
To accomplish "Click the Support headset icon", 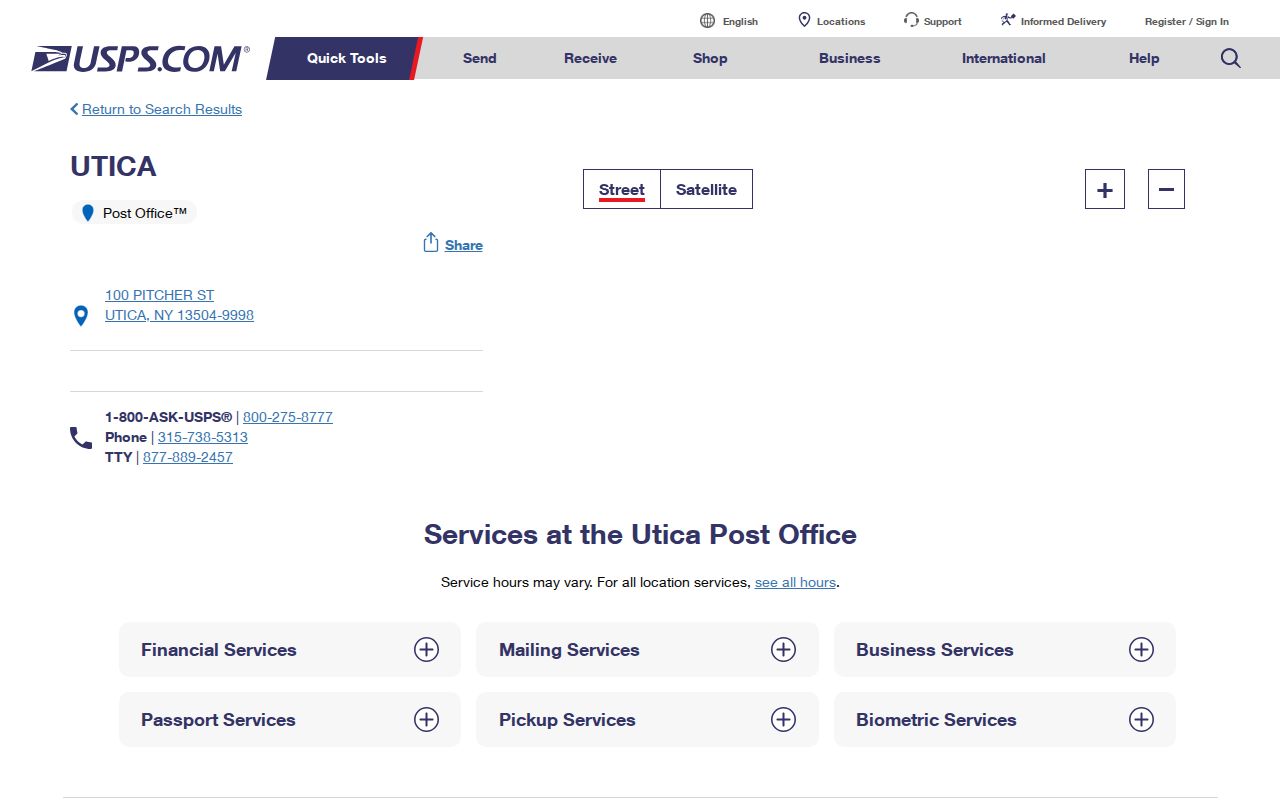I will [911, 20].
